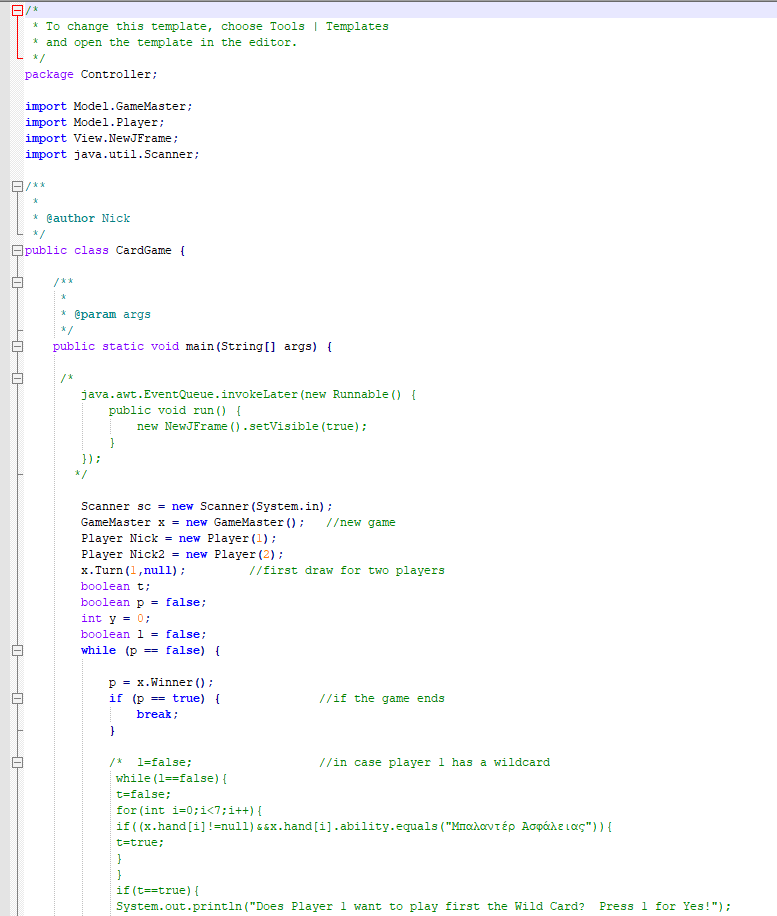
Task: Place cursor on package Controller line
Action: [91, 74]
